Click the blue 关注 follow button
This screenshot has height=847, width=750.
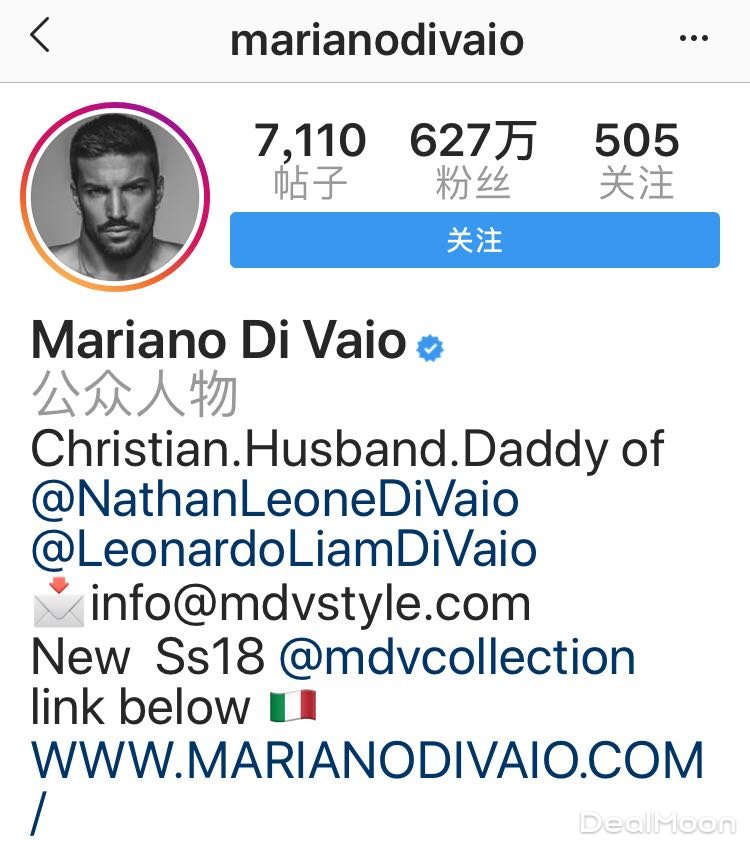pyautogui.click(x=474, y=240)
